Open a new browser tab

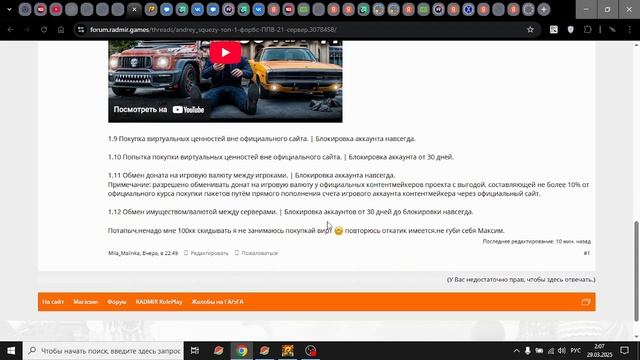[544, 9]
